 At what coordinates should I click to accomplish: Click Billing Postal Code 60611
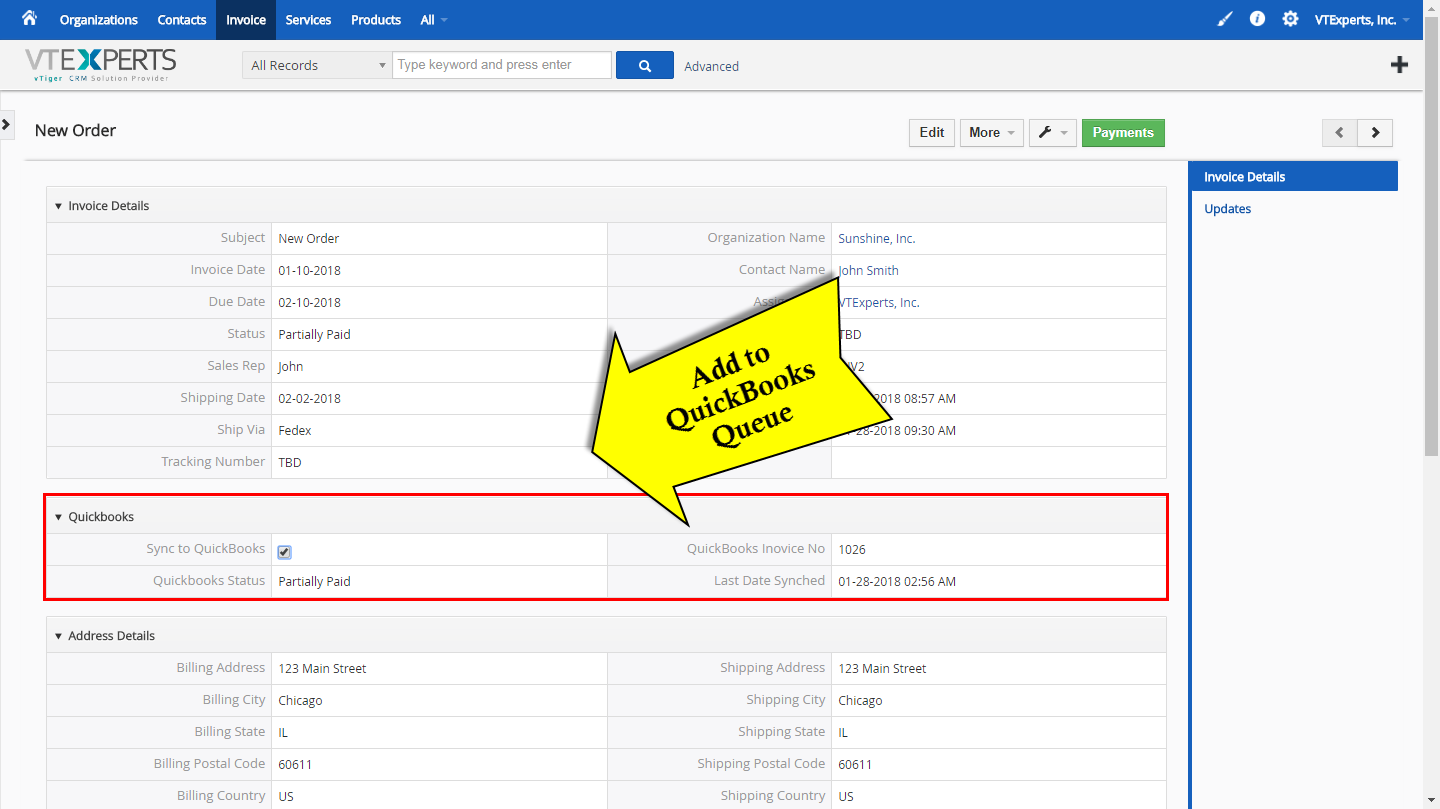click(x=296, y=764)
